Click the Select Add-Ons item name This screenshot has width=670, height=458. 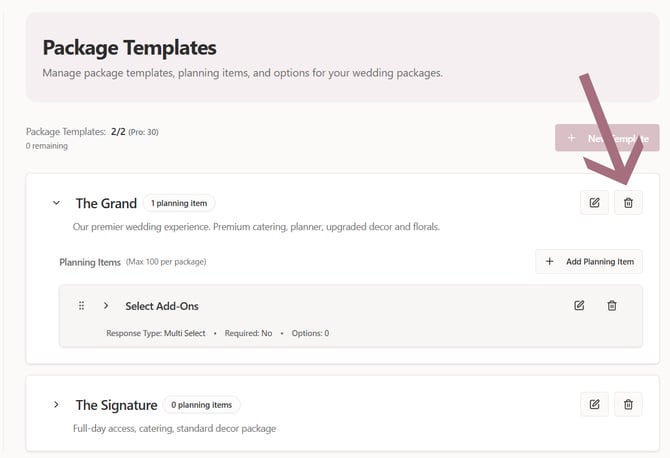click(x=161, y=306)
